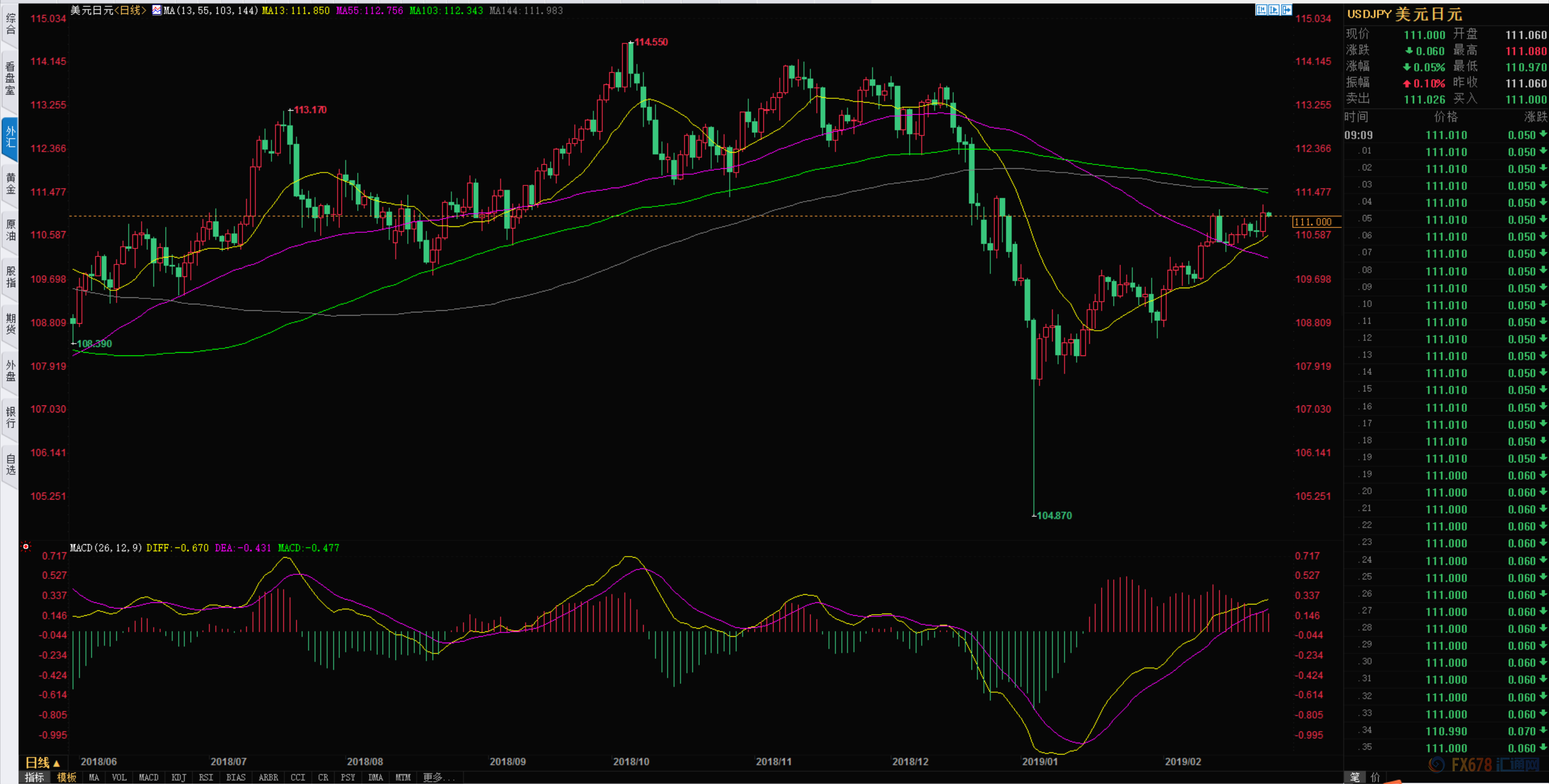This screenshot has width=1549, height=784.
Task: Switch indicator to MA
Action: pos(94,778)
